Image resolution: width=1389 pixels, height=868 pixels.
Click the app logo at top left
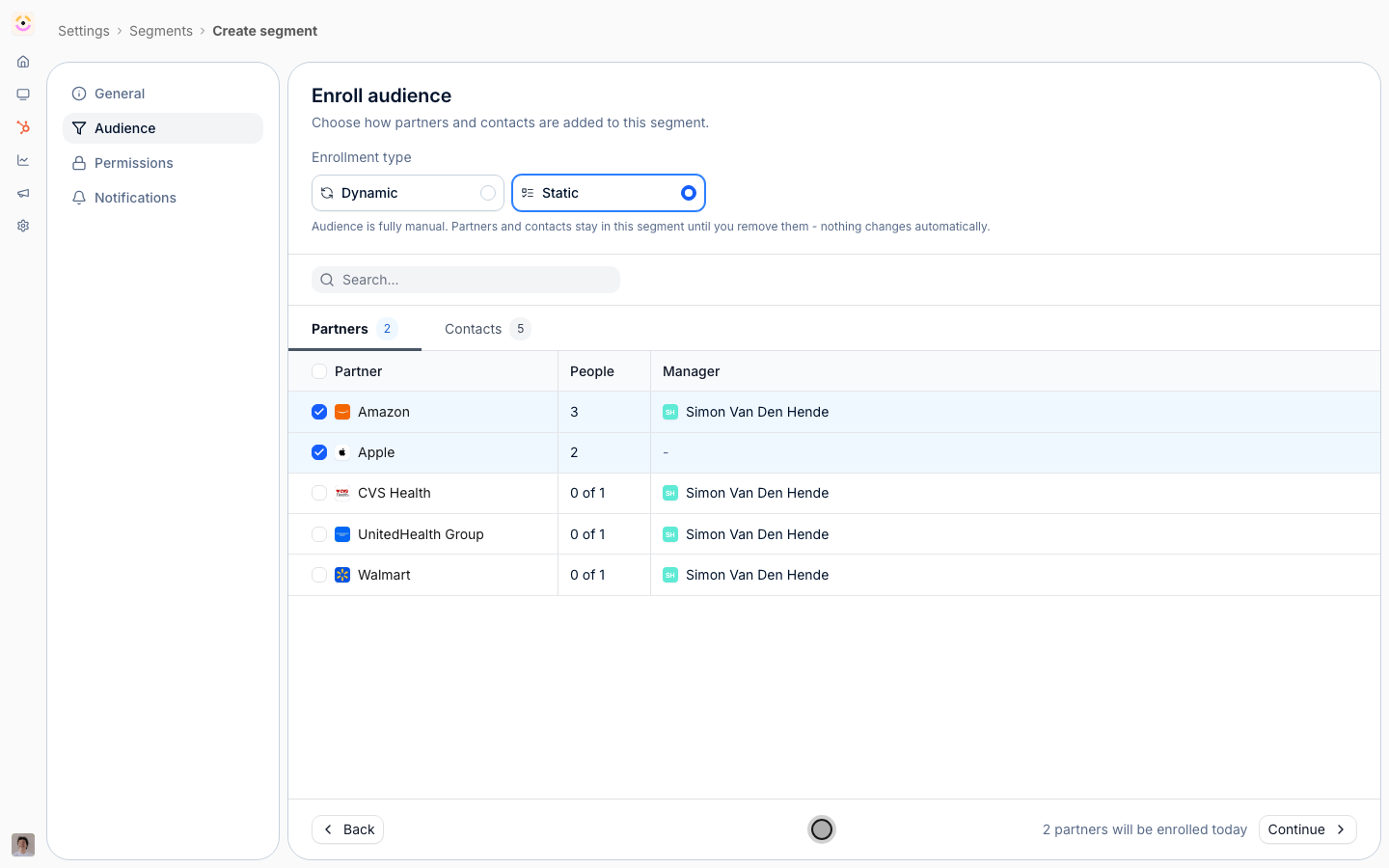pyautogui.click(x=23, y=23)
